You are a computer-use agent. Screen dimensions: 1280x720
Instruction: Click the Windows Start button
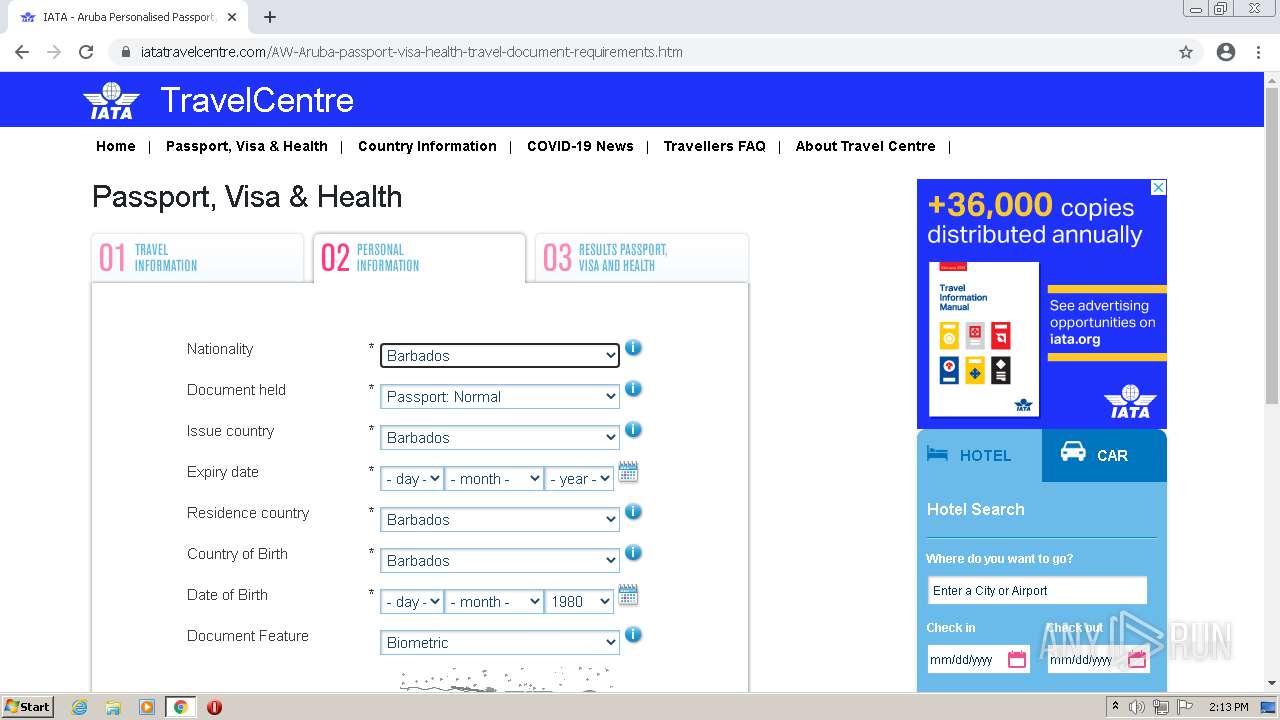tap(28, 707)
